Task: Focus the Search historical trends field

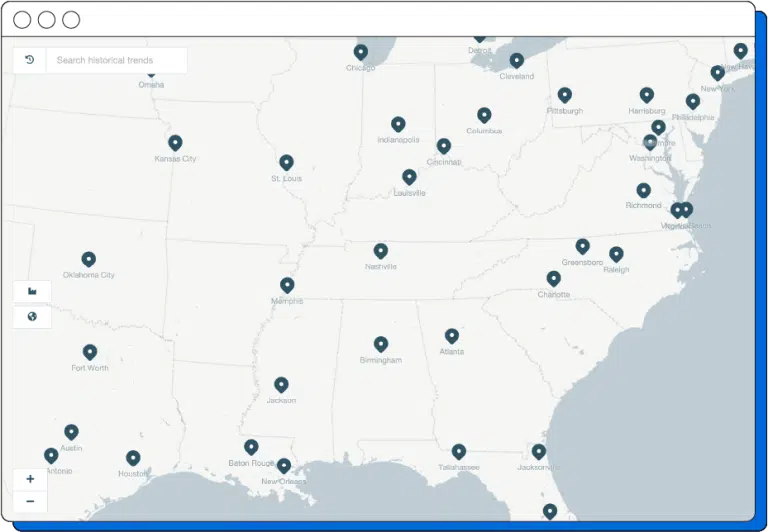Action: [116, 60]
